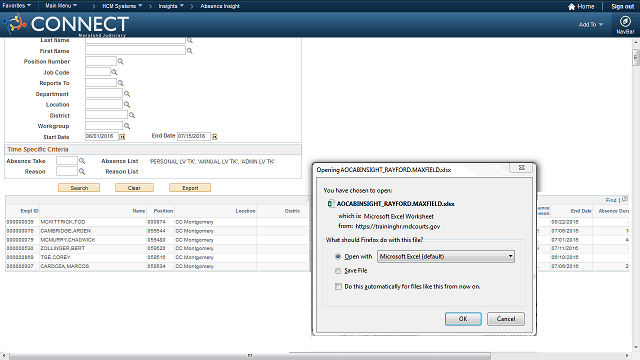Image resolution: width=640 pixels, height=360 pixels.
Task: Select the Save File radio button
Action: pos(338,271)
